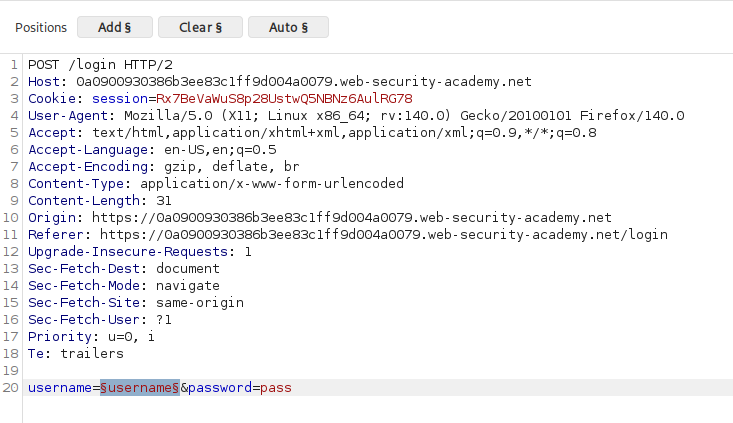
Task: Click the Sec-Fetch-Mode header name
Action: (84, 286)
